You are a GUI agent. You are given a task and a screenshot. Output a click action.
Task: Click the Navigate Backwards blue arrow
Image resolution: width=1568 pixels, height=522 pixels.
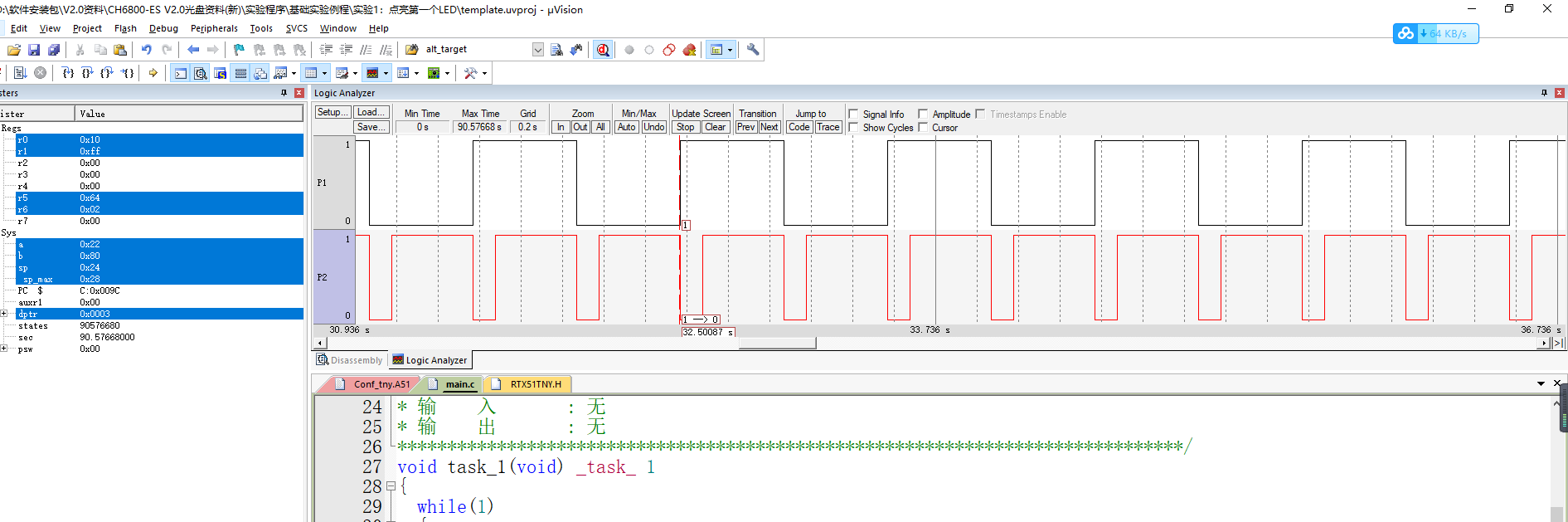click(x=193, y=50)
